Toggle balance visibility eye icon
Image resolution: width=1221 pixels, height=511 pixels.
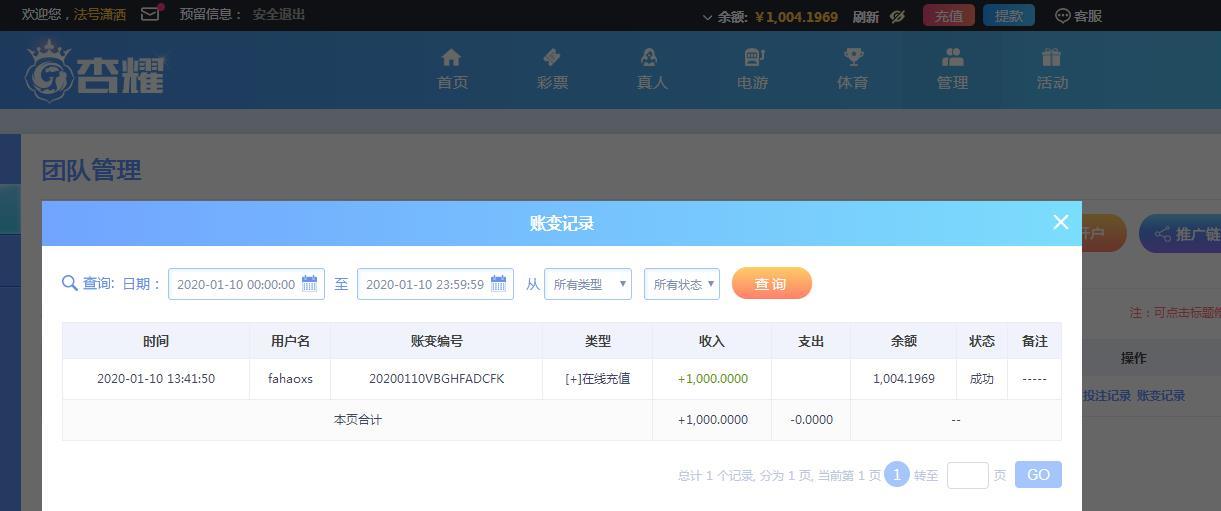tap(897, 16)
